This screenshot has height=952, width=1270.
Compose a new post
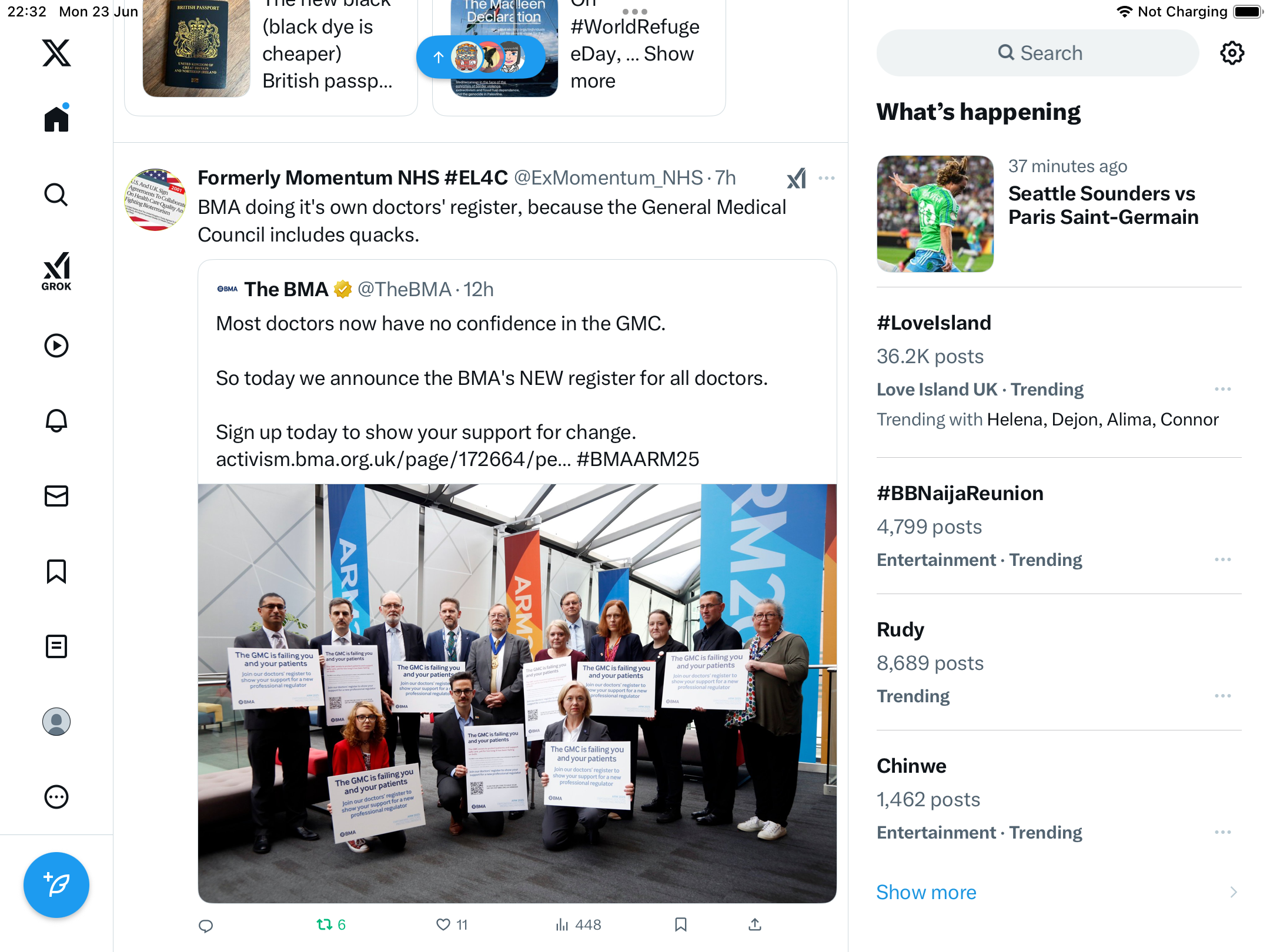pos(56,885)
